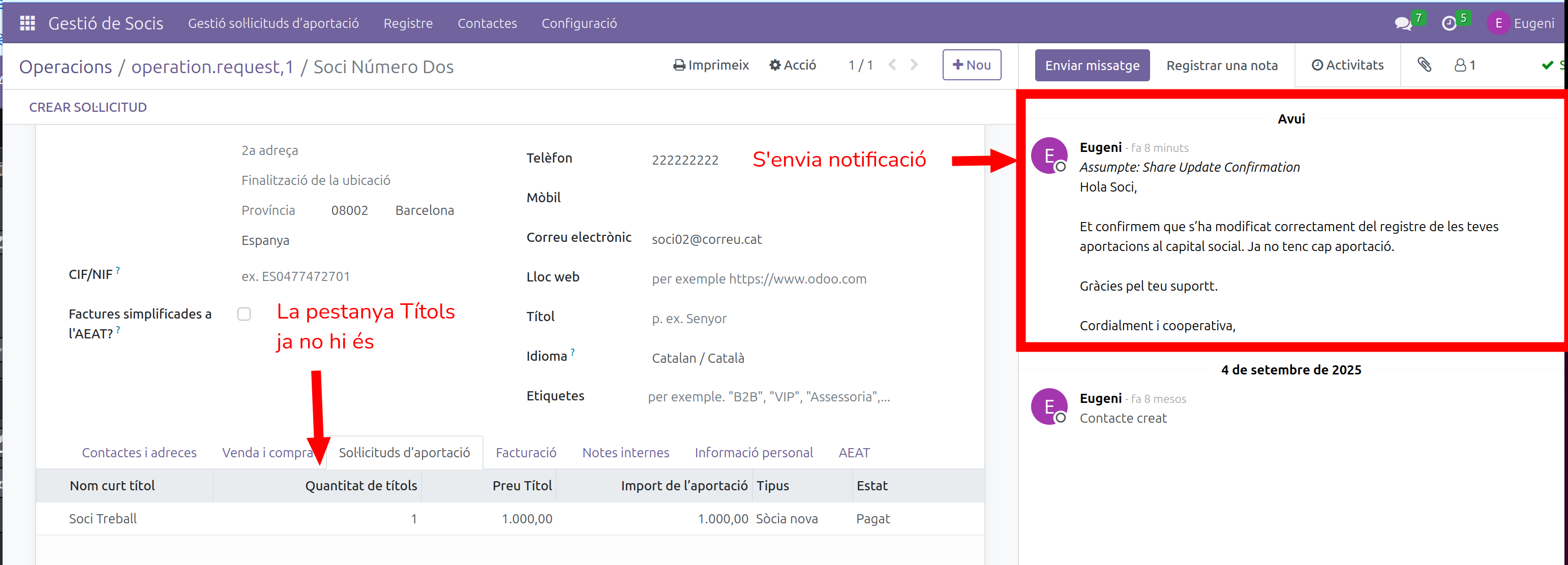Click Eugeni's avatar on Share Update message
This screenshot has height=565, width=1568.
point(1049,155)
